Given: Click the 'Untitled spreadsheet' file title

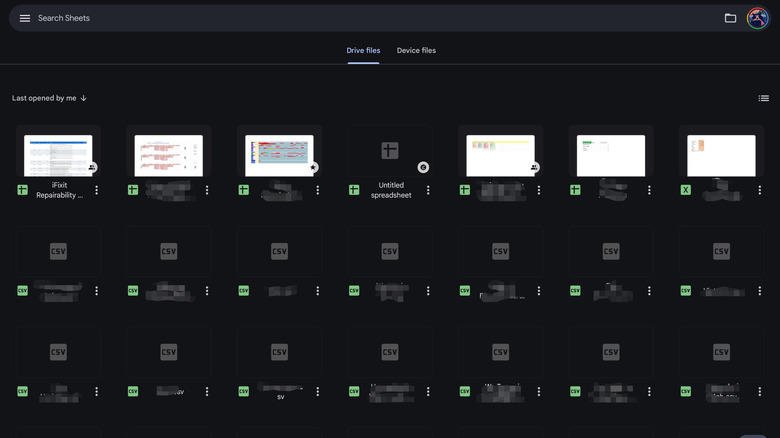Looking at the screenshot, I should click(390, 190).
